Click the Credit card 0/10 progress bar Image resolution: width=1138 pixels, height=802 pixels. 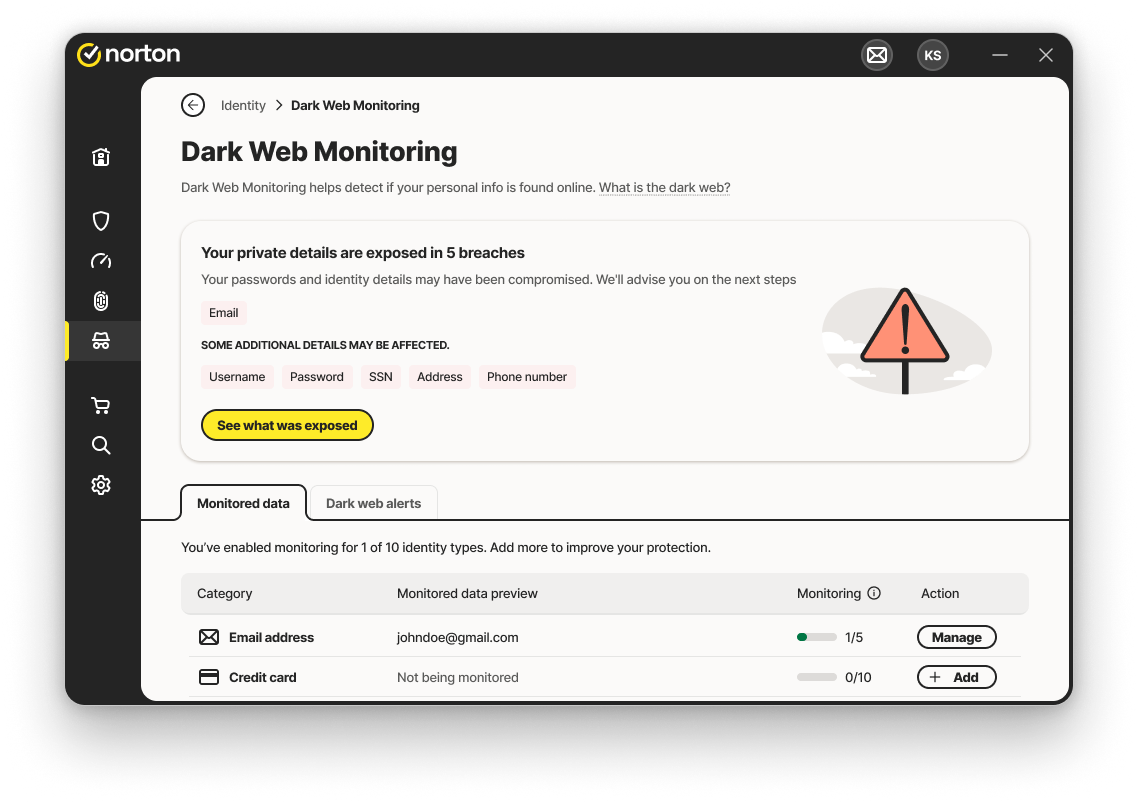(x=816, y=677)
